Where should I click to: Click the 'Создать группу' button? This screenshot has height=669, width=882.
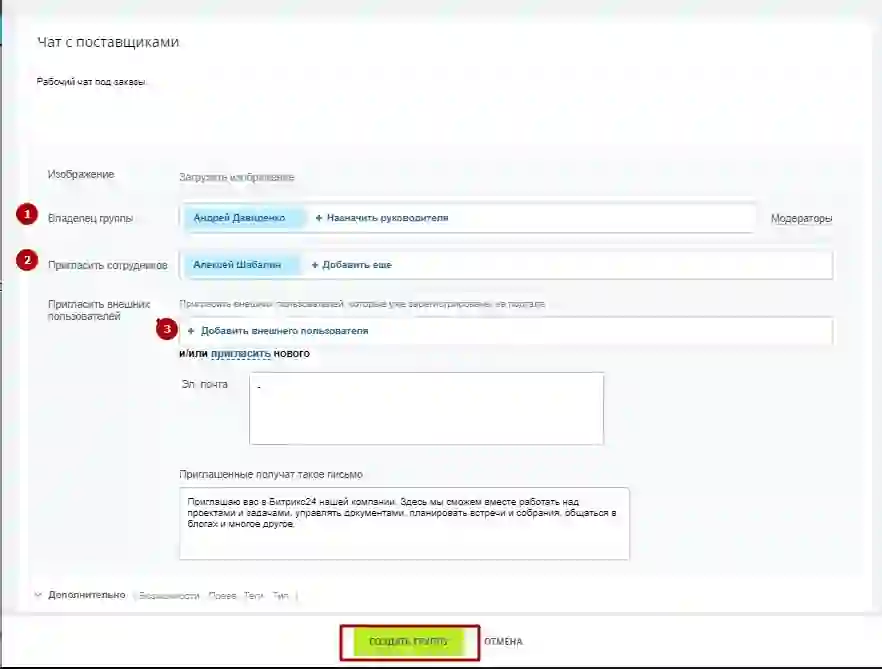(409, 642)
